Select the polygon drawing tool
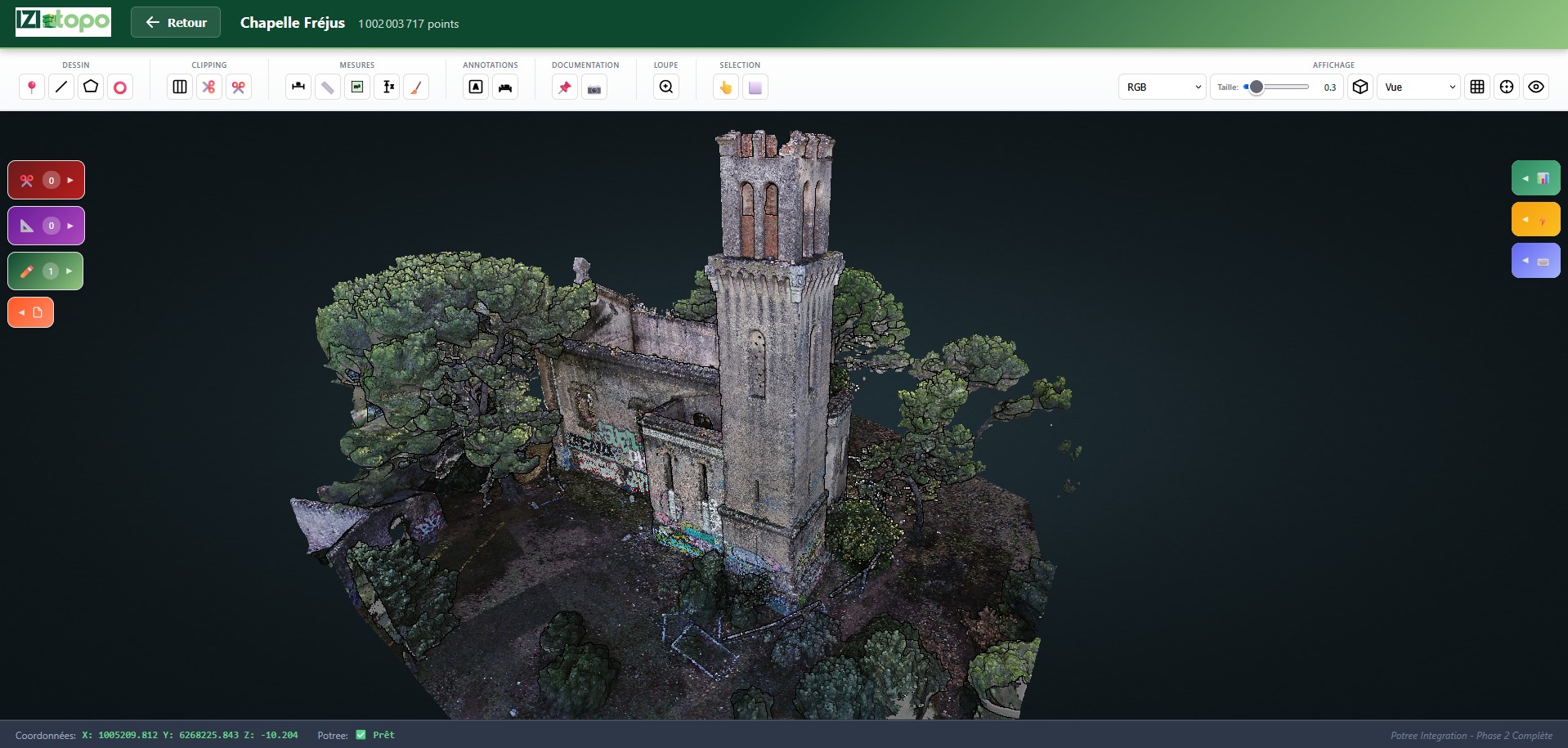The height and width of the screenshot is (748, 1568). tap(90, 87)
